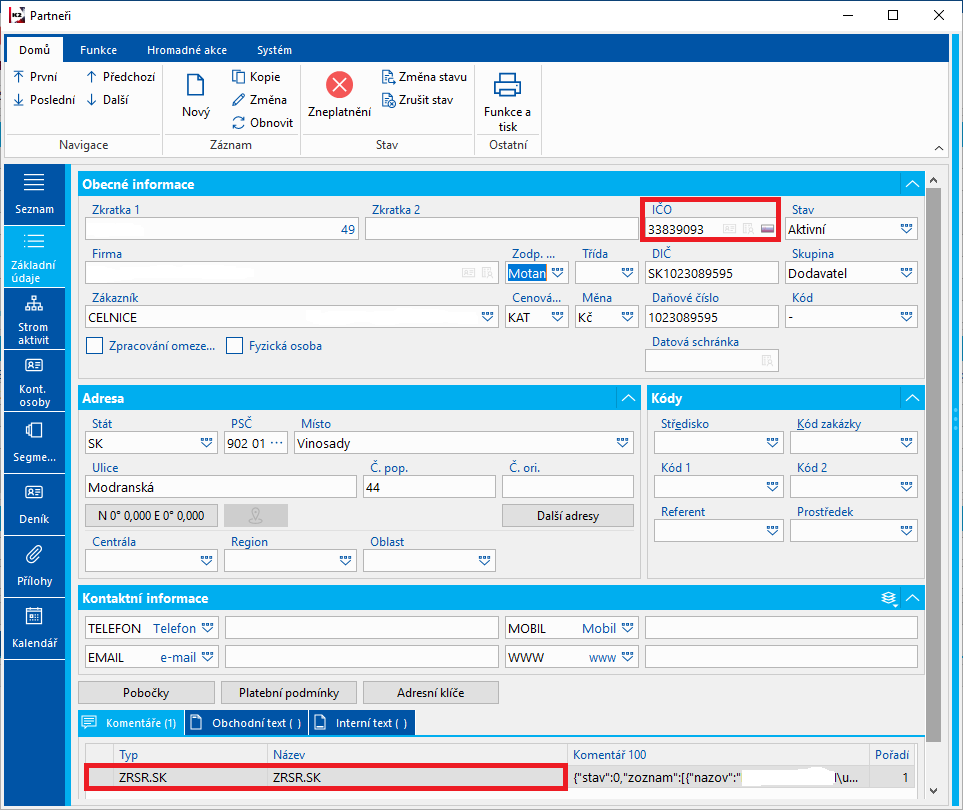Click Další adresy button

click(567, 516)
